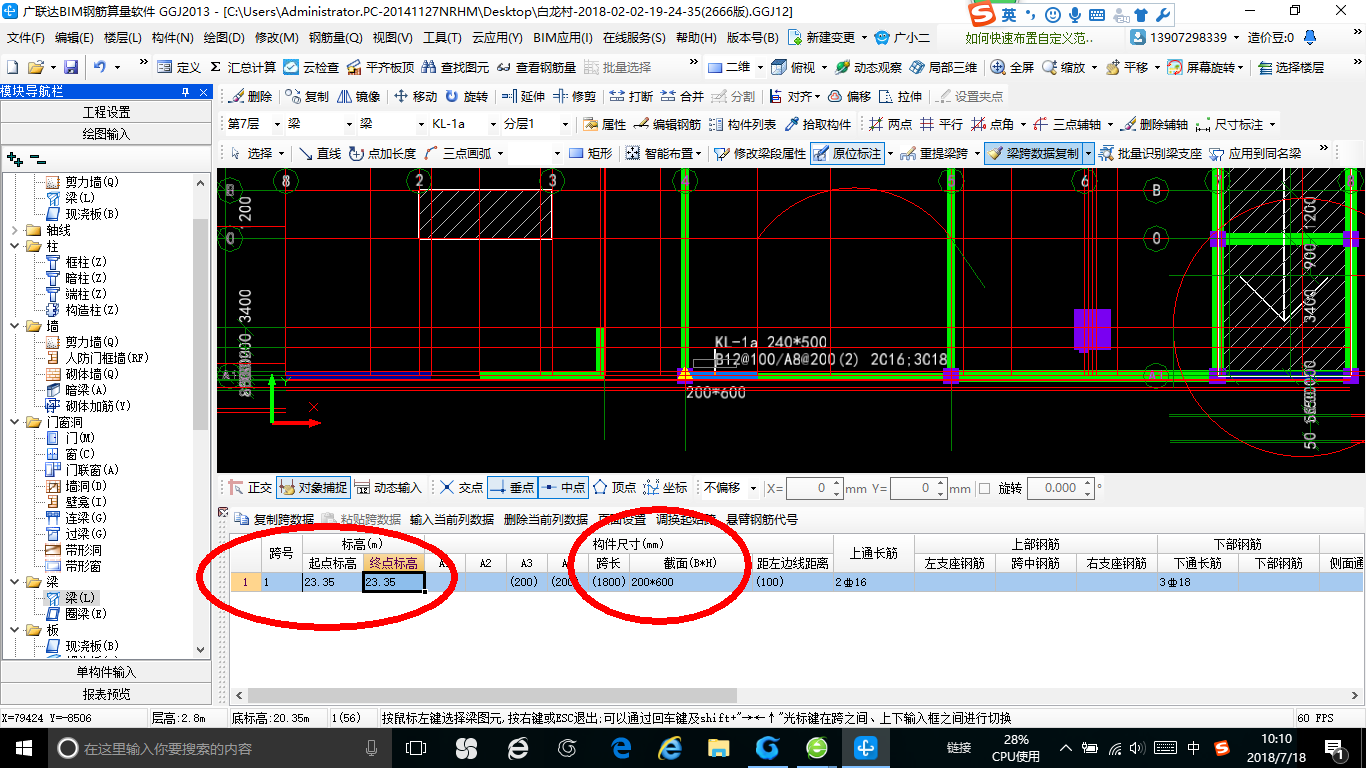This screenshot has height=768, width=1366.
Task: Toggle 中点 midpoint snap
Action: click(x=563, y=487)
